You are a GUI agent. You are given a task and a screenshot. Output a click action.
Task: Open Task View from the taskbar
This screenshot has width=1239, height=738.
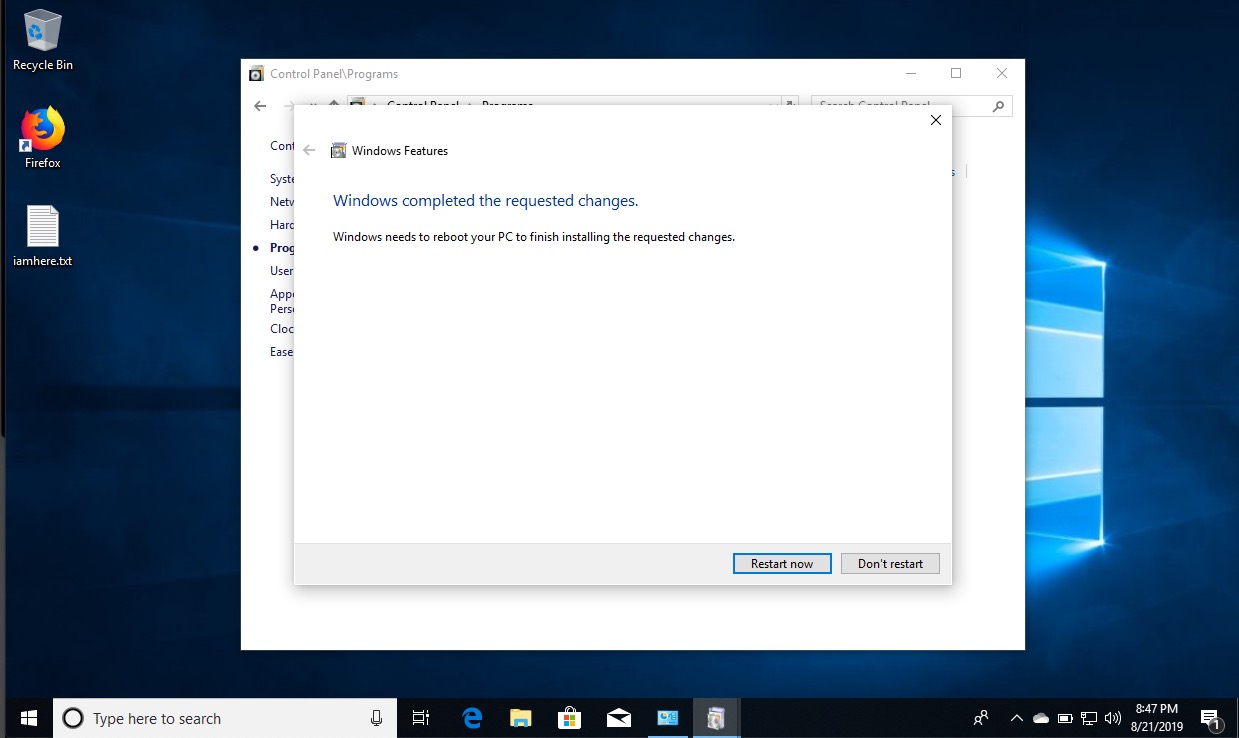pos(421,718)
